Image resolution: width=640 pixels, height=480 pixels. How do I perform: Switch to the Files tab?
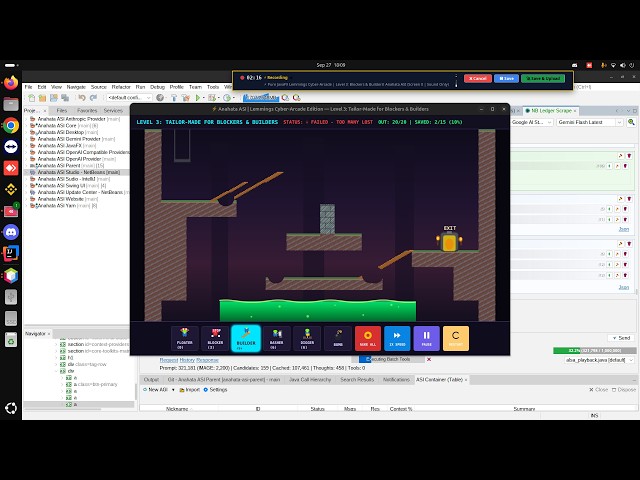(x=62, y=111)
